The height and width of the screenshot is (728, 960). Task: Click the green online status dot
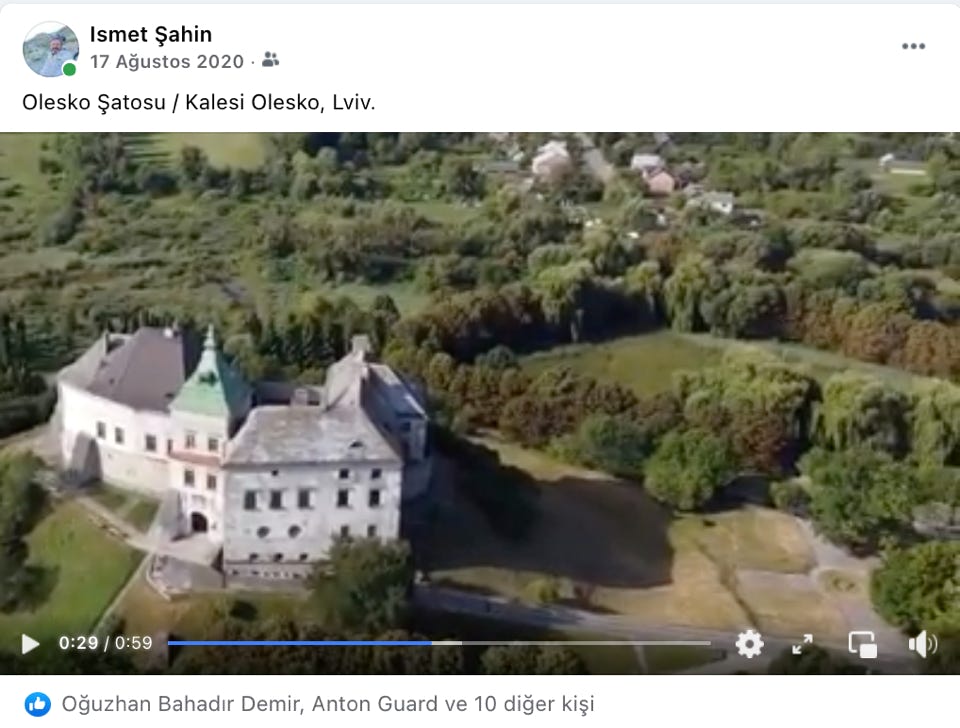tap(69, 69)
